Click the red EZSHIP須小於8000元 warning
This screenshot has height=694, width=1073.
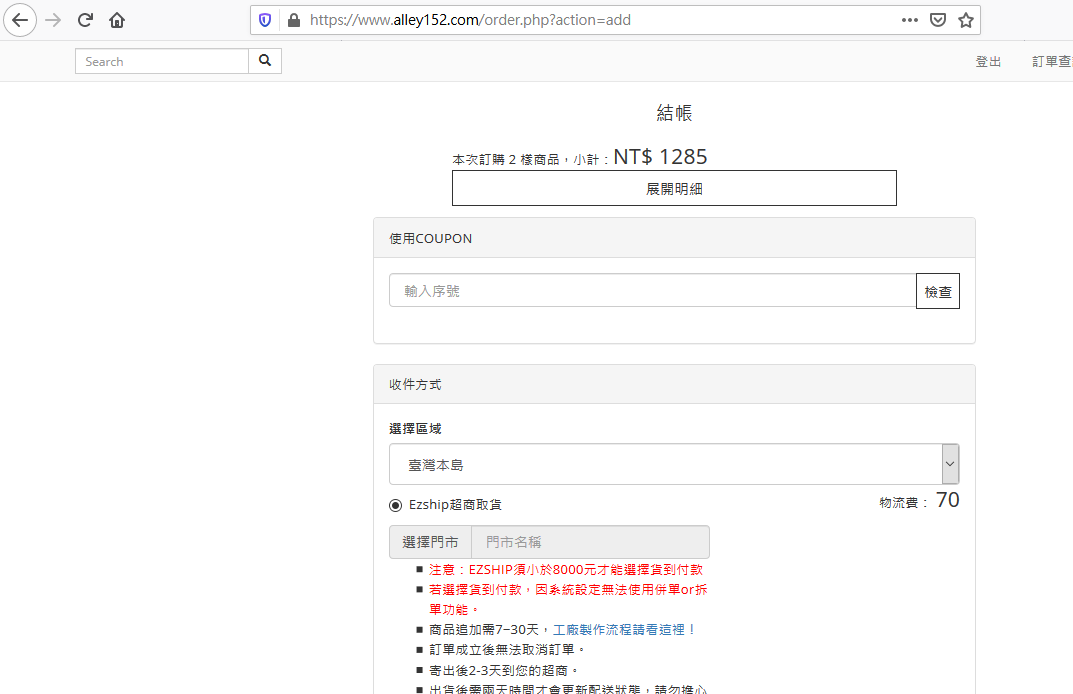click(x=565, y=569)
